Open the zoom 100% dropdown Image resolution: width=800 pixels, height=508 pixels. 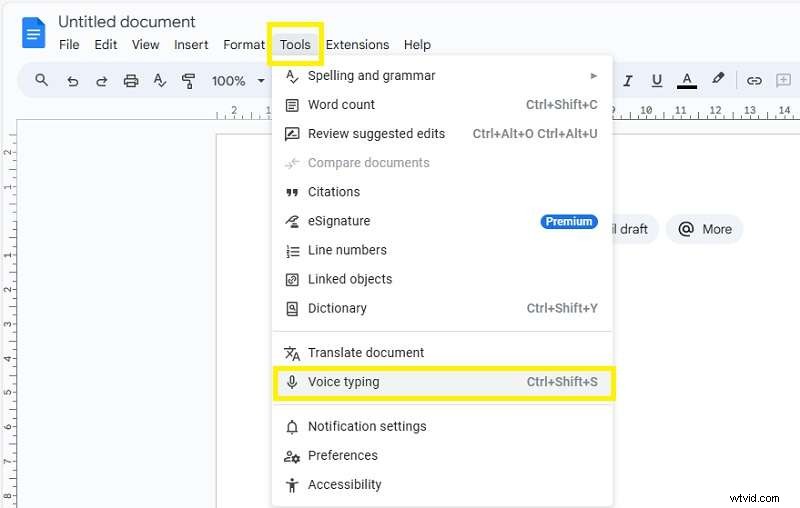pyautogui.click(x=238, y=81)
